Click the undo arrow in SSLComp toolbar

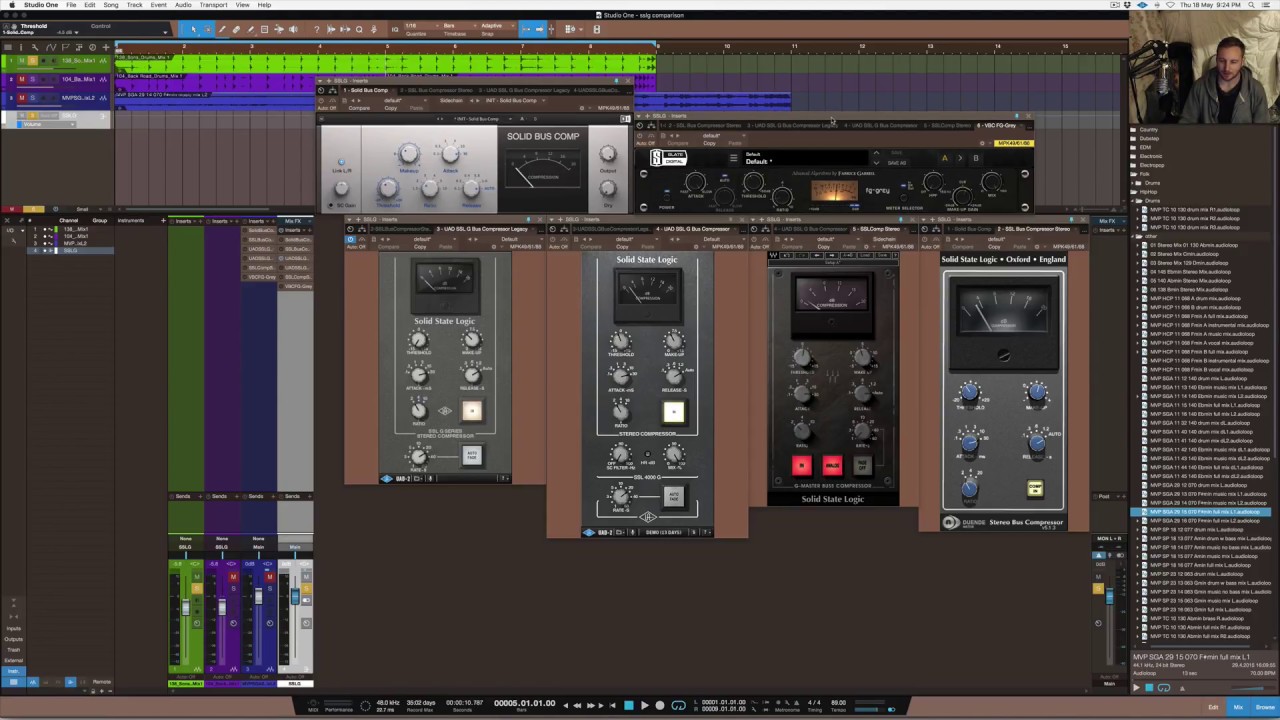pos(787,256)
